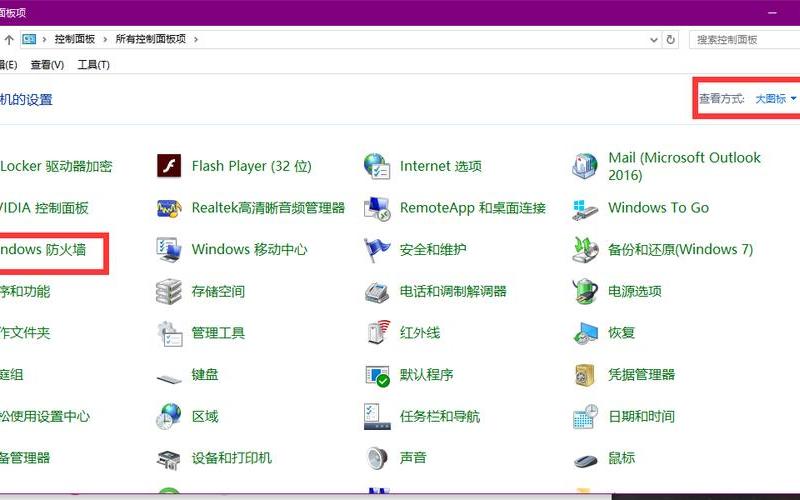
Task: Open the 查看方式 大图标 dropdown
Action: (x=775, y=98)
